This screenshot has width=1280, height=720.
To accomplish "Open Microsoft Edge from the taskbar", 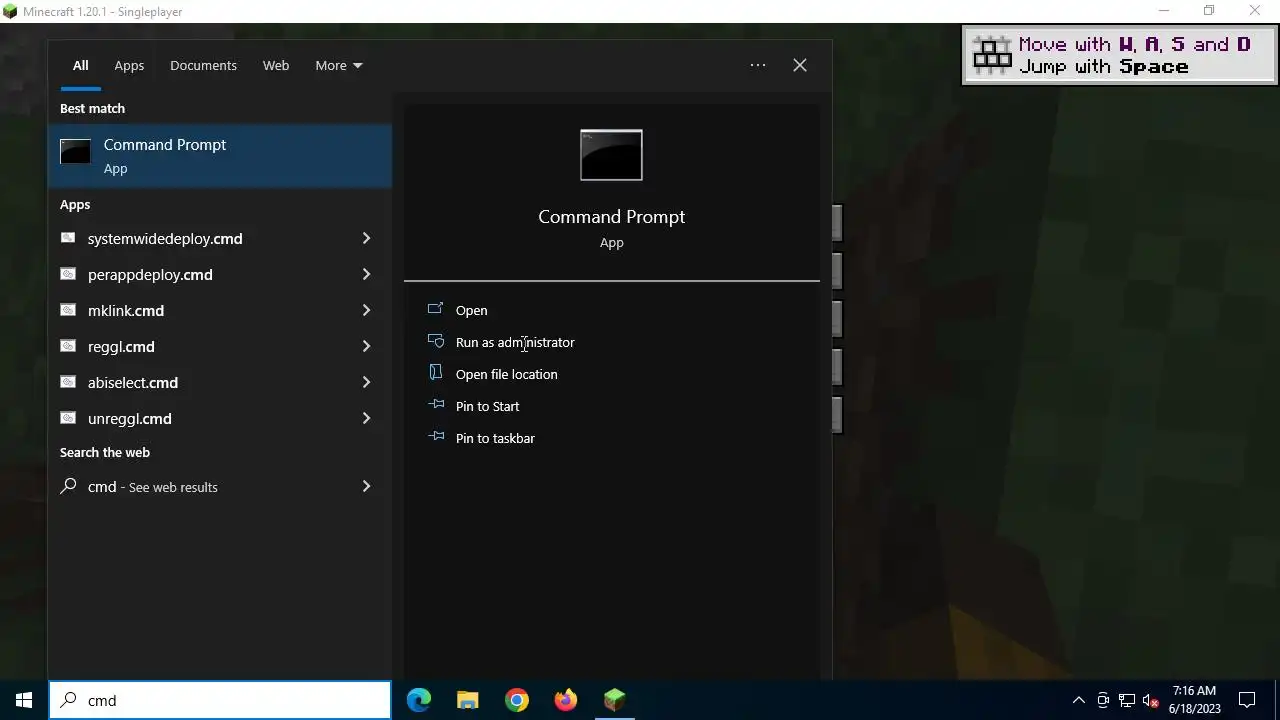I will tap(419, 700).
